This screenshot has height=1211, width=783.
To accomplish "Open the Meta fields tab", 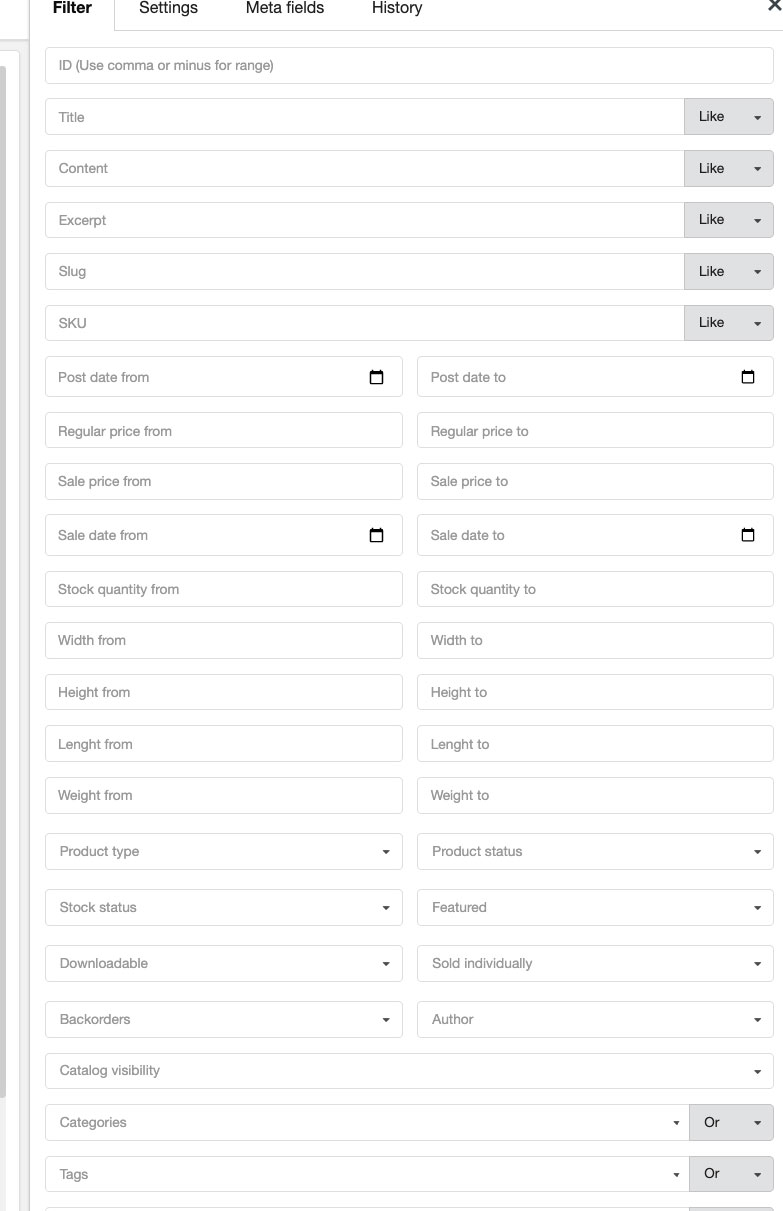I will click(283, 8).
